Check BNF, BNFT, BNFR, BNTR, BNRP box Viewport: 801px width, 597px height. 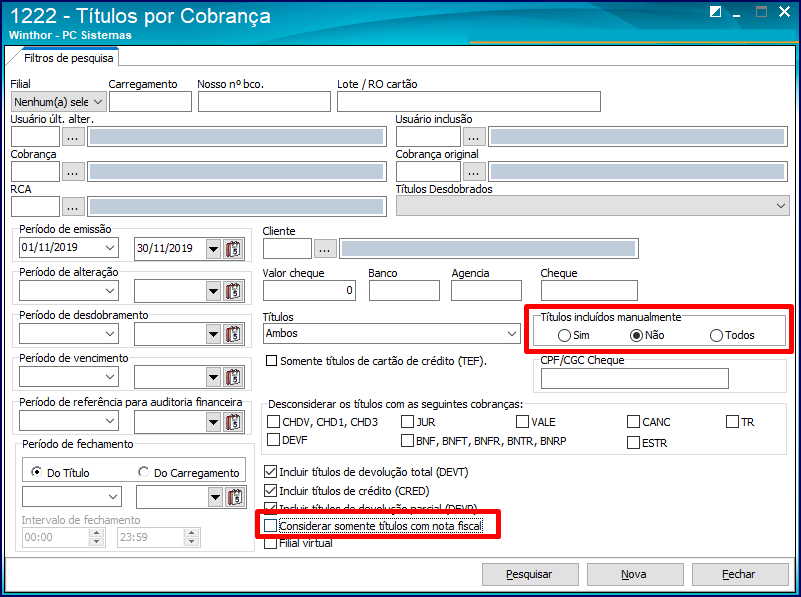[x=407, y=440]
